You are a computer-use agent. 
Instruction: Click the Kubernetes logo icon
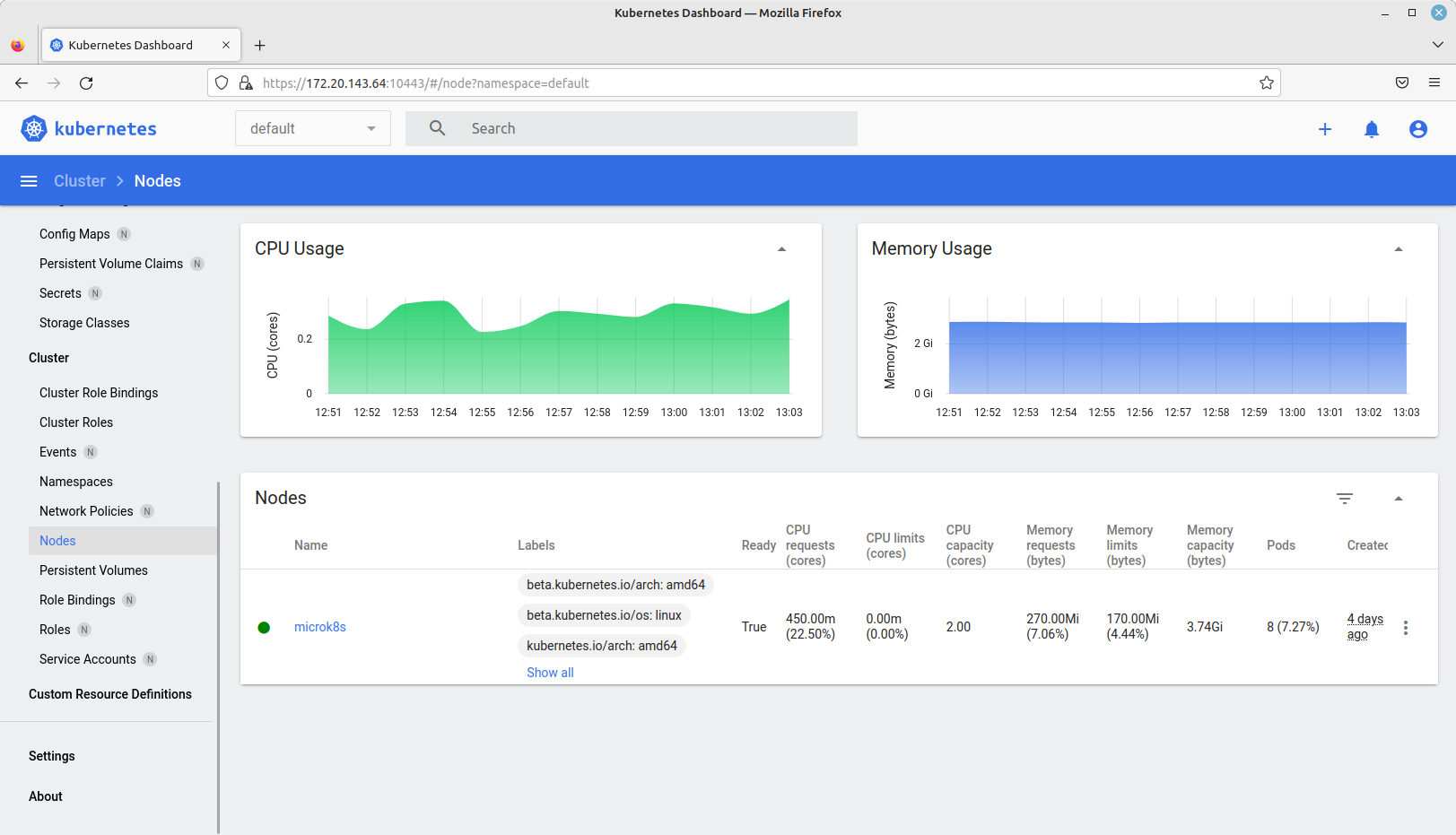(34, 129)
